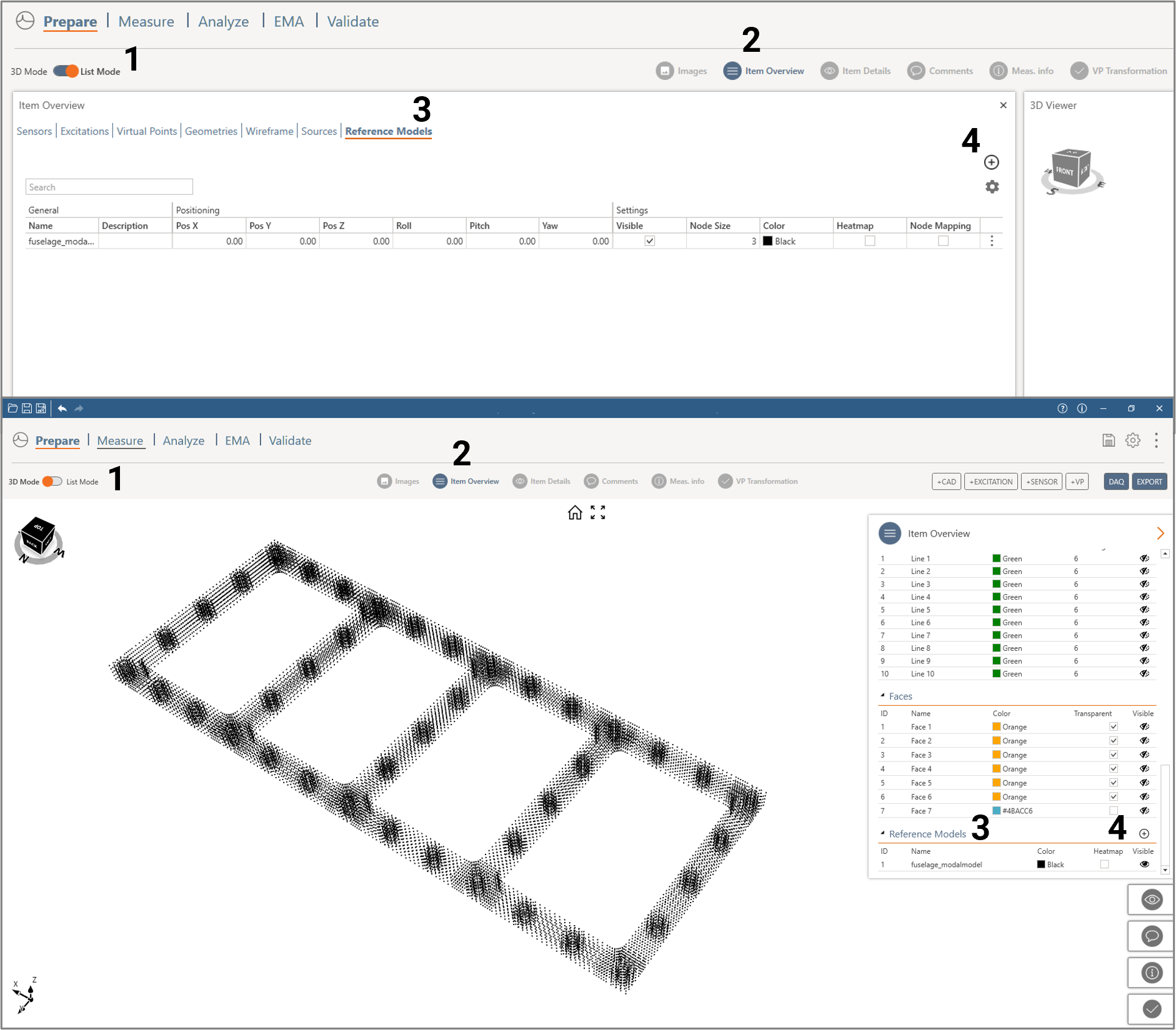
Task: Hide fuselage_modalmodel using its eye icon
Action: pos(1144,864)
